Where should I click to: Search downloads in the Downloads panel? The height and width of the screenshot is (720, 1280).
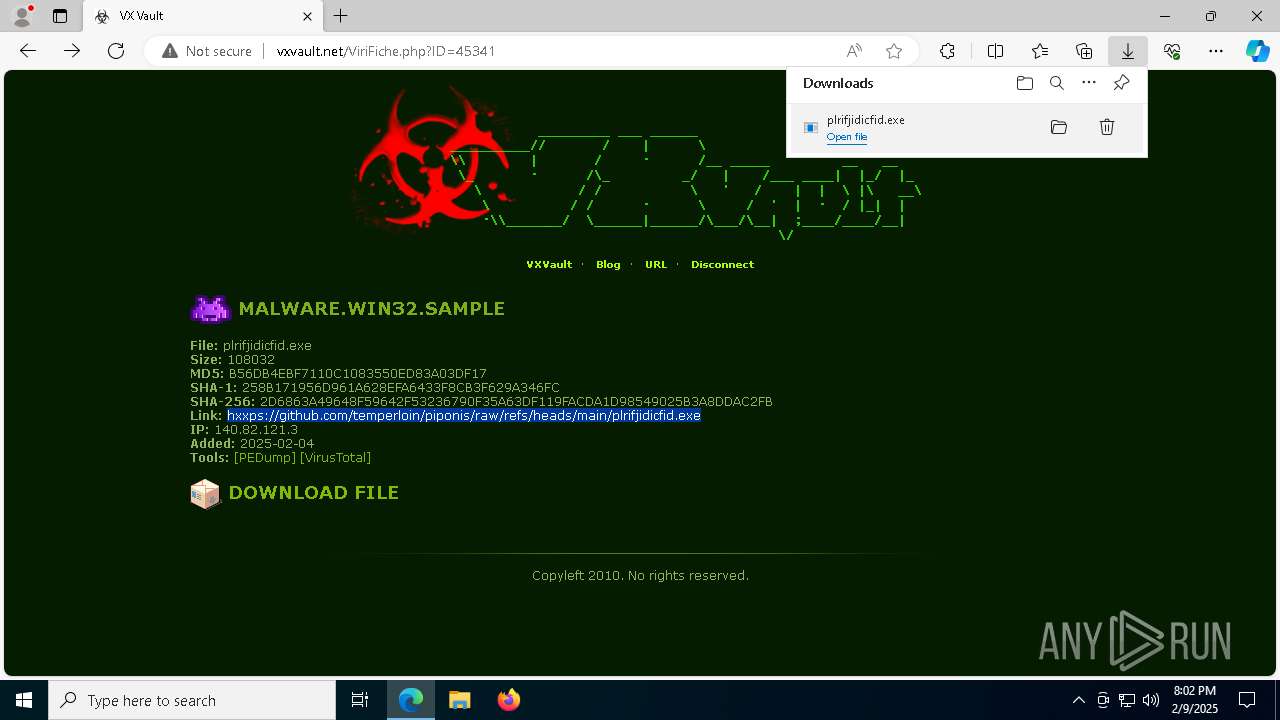(1057, 83)
